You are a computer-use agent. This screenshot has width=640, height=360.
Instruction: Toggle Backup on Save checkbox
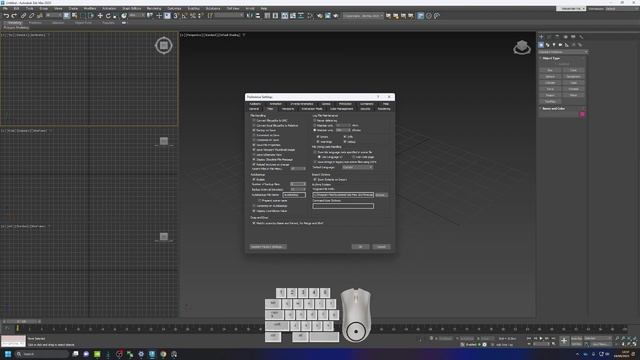pyautogui.click(x=254, y=130)
